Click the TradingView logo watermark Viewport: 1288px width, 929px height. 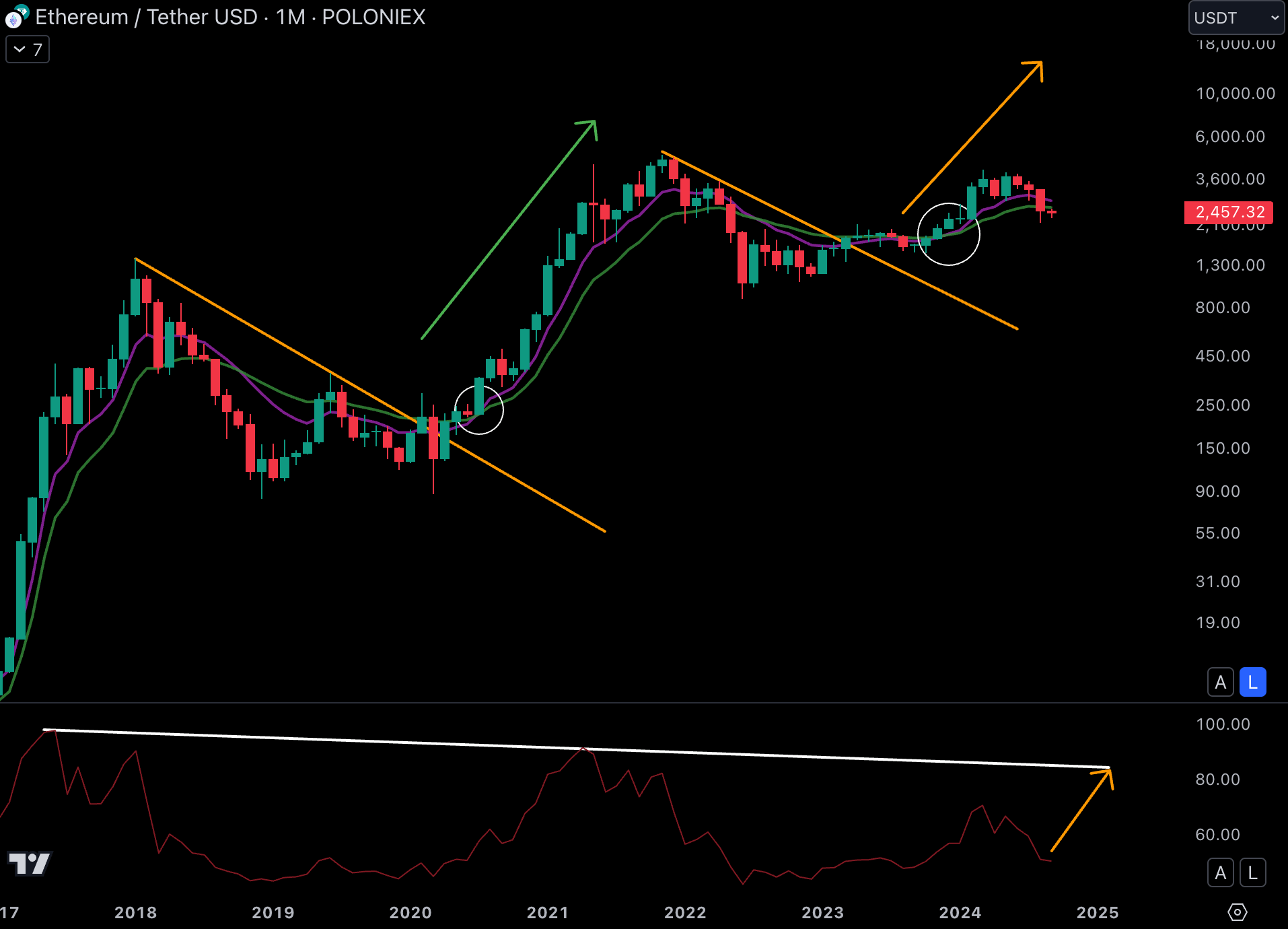click(x=29, y=863)
